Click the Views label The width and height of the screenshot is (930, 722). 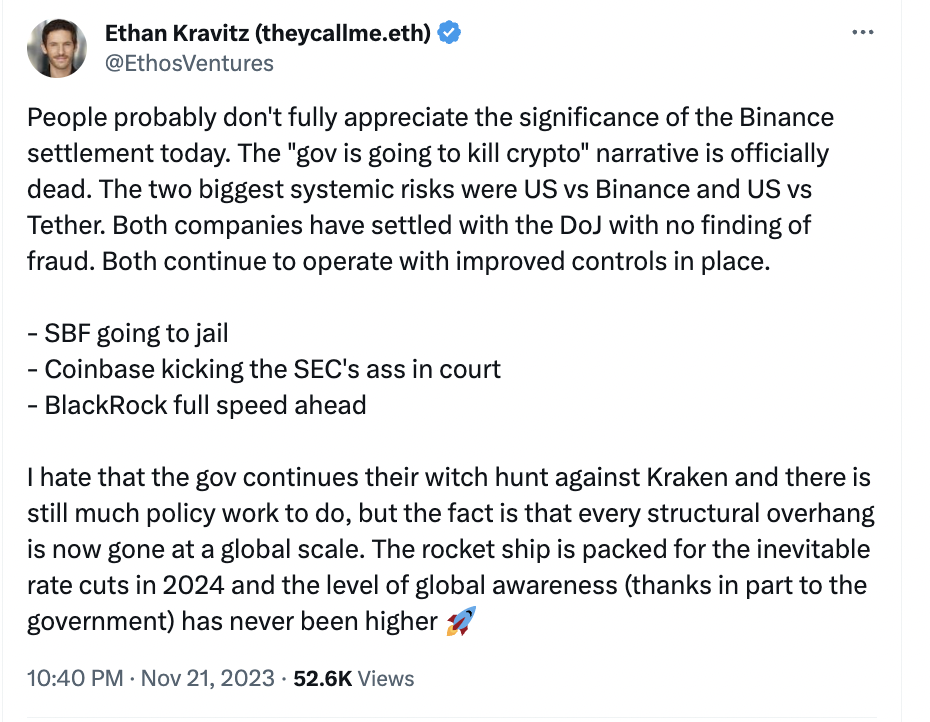pos(386,678)
